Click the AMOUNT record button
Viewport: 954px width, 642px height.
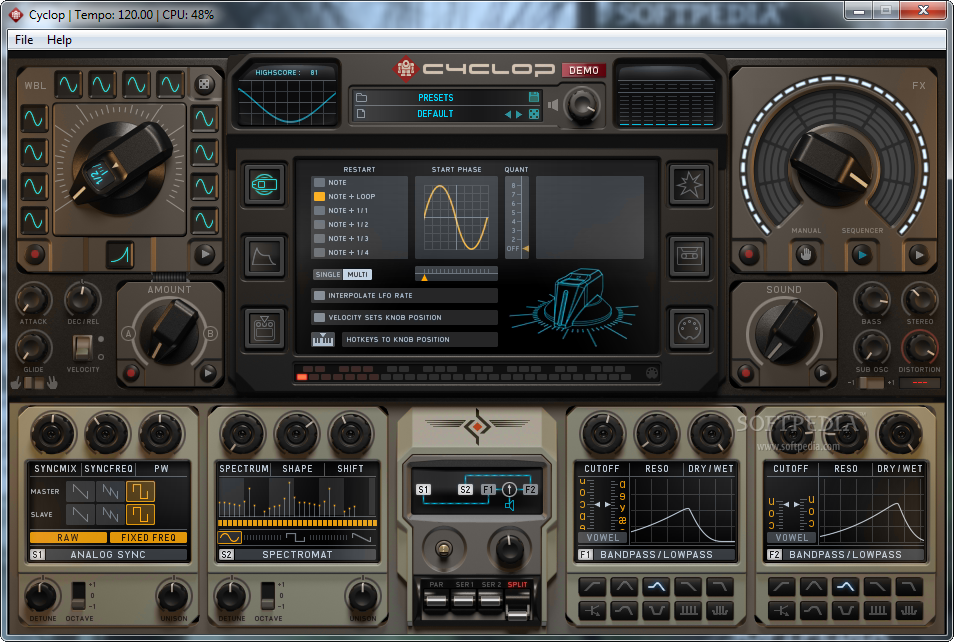tap(130, 372)
